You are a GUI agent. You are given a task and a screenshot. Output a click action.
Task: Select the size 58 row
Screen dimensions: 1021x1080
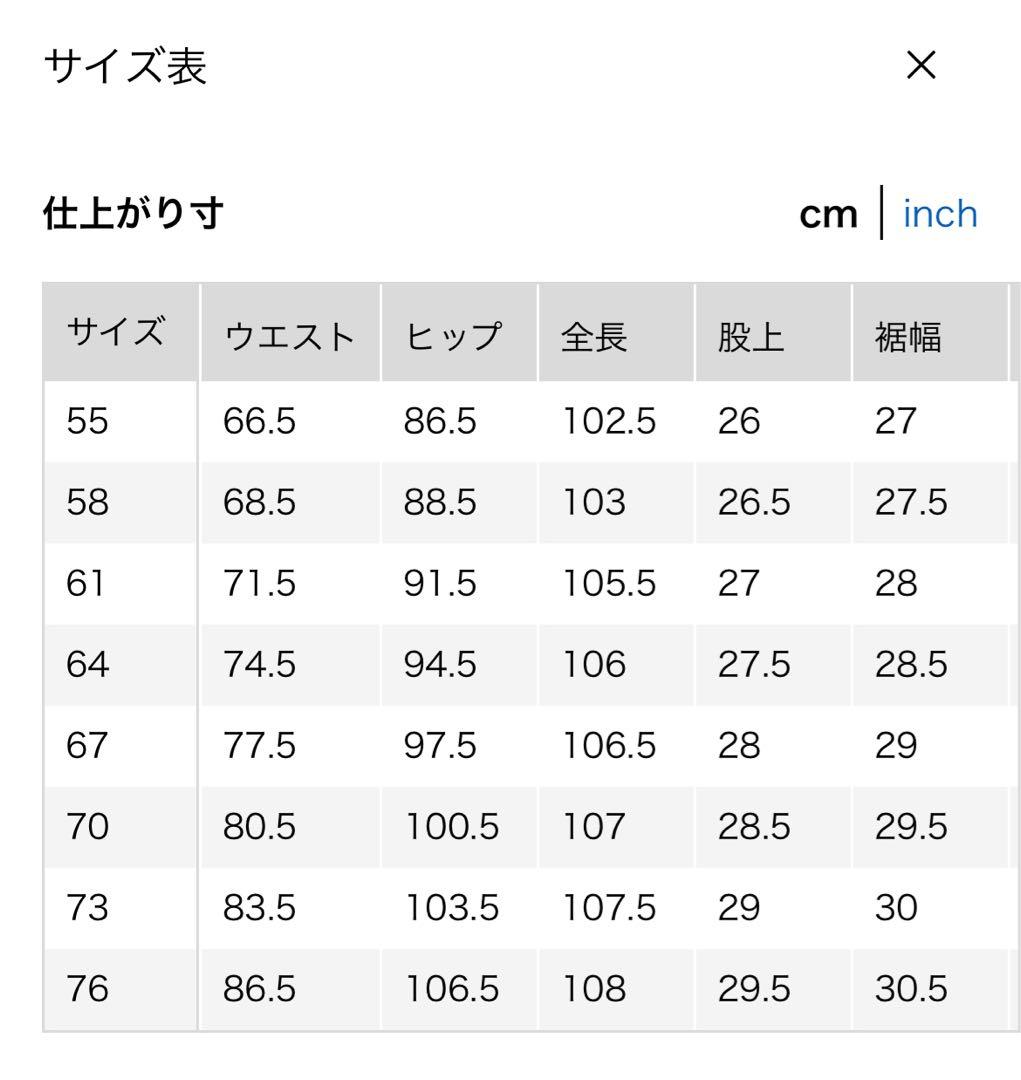531,502
